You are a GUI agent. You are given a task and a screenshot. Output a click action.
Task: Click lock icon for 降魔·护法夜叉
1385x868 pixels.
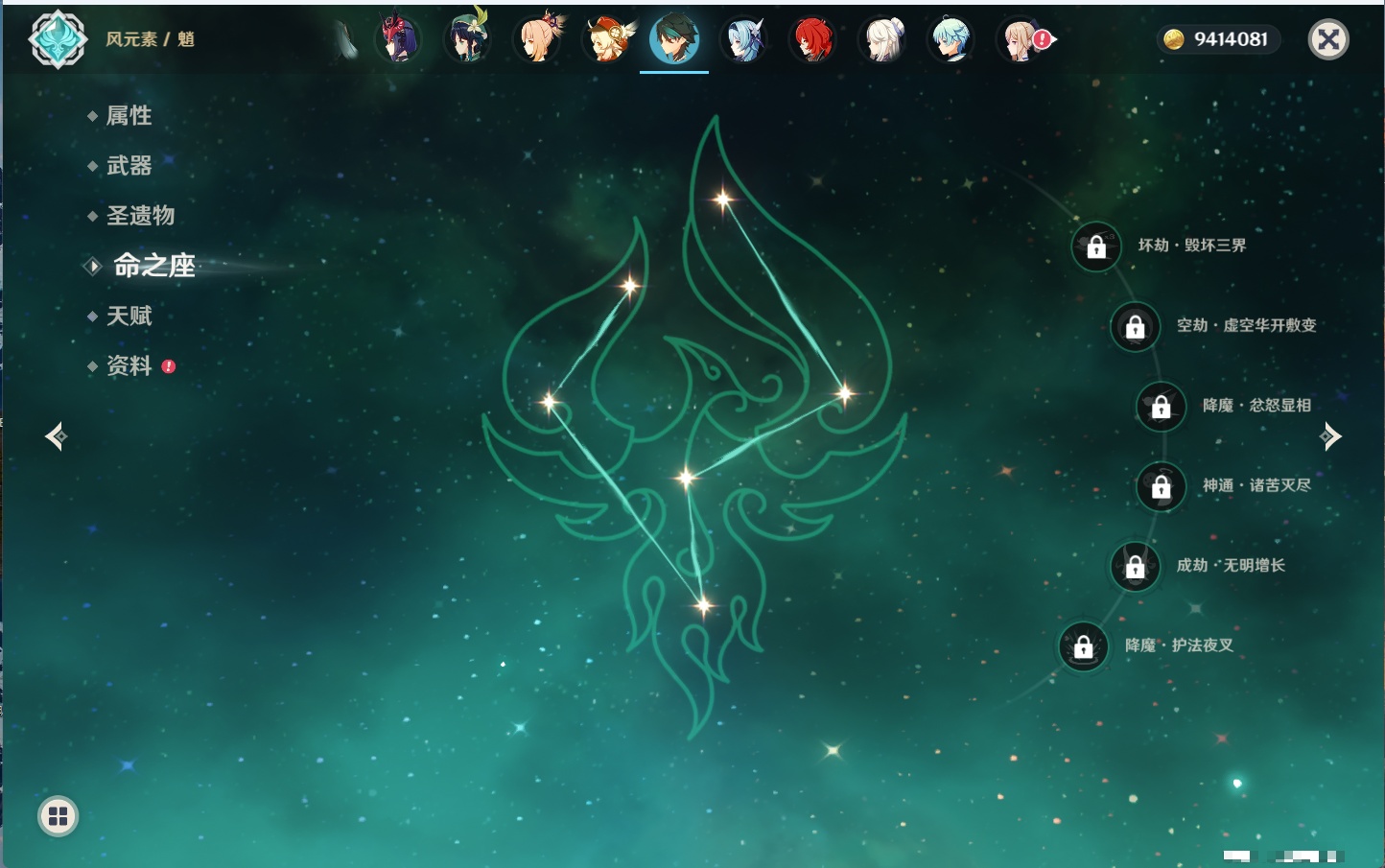pos(1083,646)
